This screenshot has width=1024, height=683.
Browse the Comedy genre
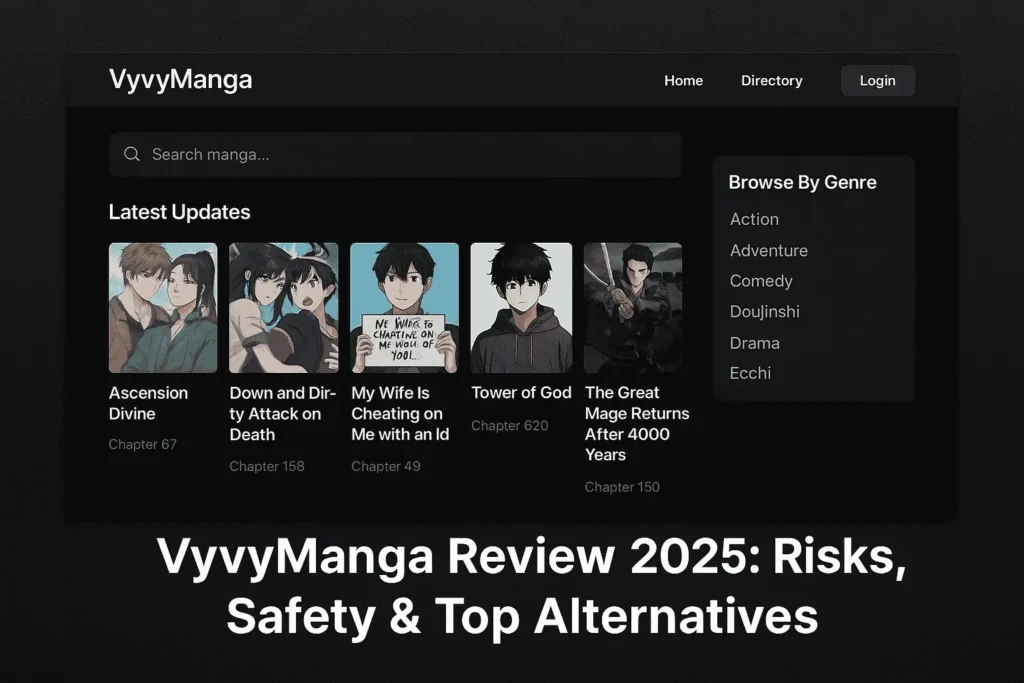[x=761, y=281]
